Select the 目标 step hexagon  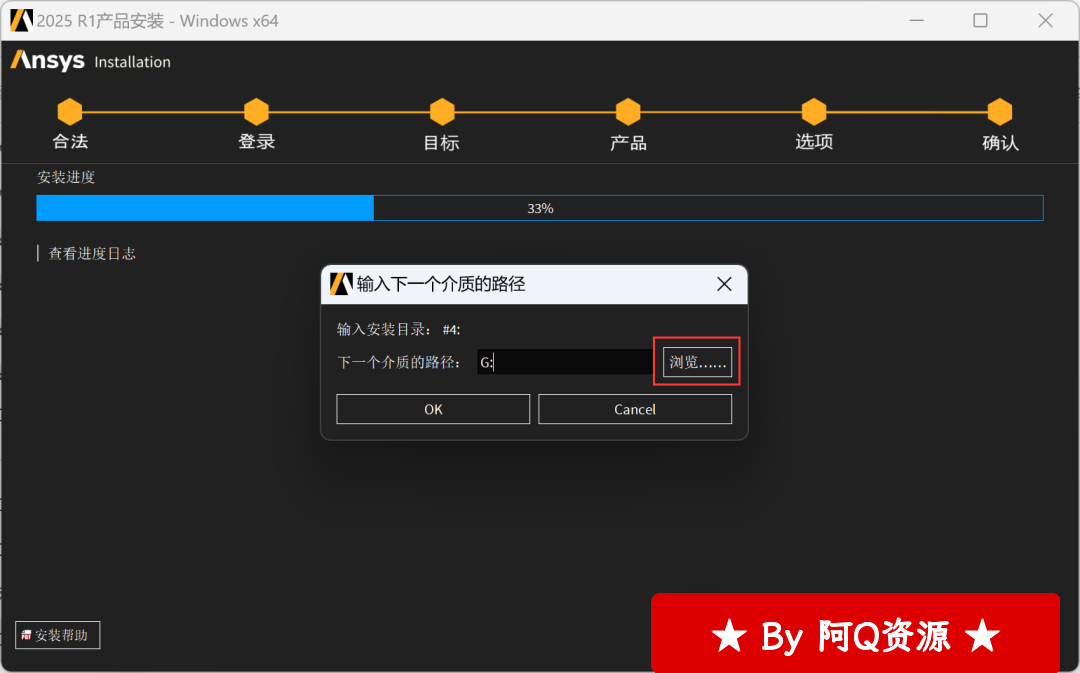(442, 112)
